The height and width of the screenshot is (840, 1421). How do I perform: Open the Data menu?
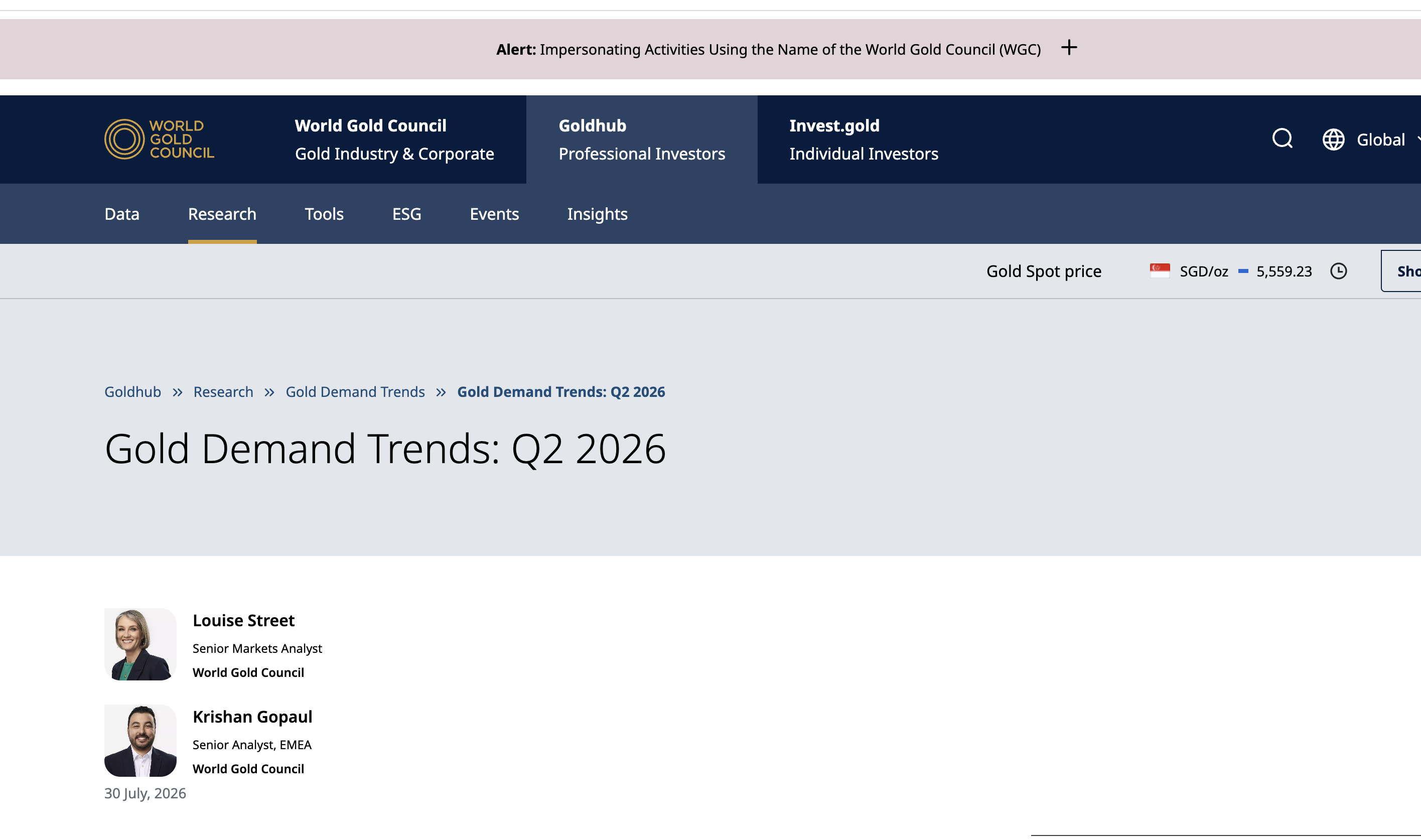point(121,214)
